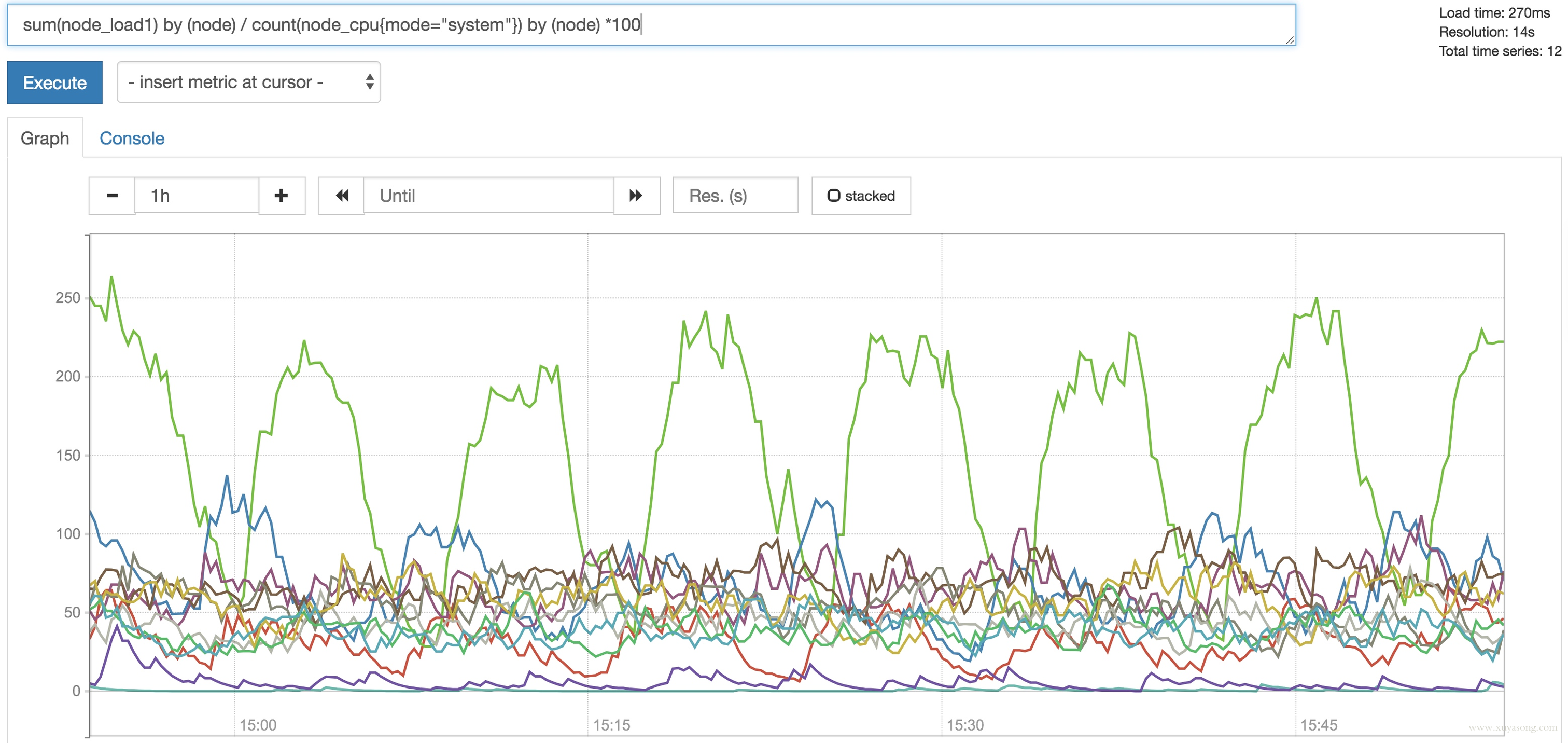The image size is (1568, 743).
Task: Click the minus icon to decrease time range
Action: coord(112,196)
